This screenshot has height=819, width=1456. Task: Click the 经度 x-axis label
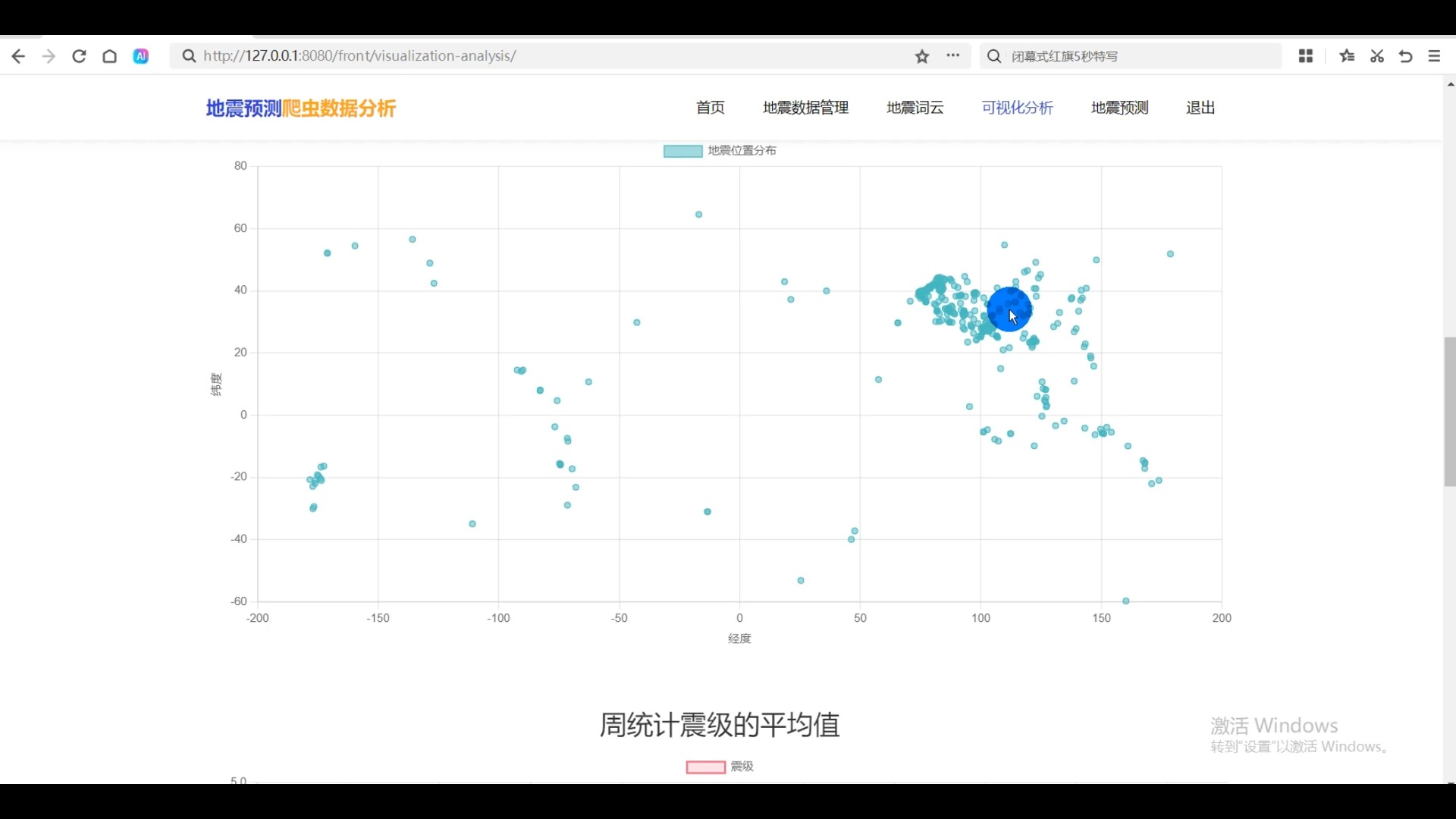pos(739,639)
